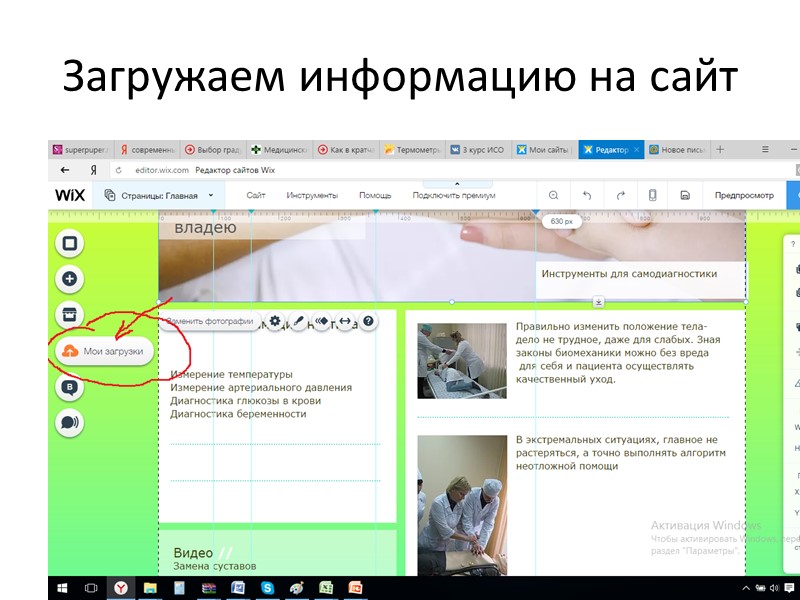Screen dimensions: 800x600
Task: Switch to Медицинск browser tab
Action: tap(279, 149)
